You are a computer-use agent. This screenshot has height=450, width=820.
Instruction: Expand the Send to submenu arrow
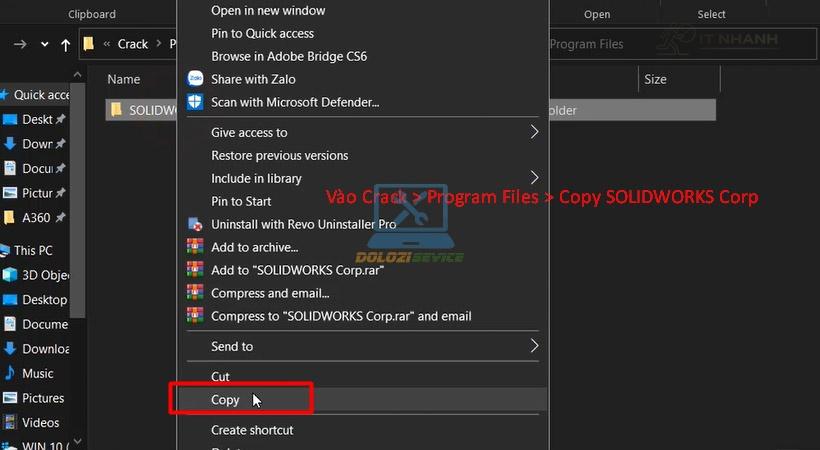(534, 346)
